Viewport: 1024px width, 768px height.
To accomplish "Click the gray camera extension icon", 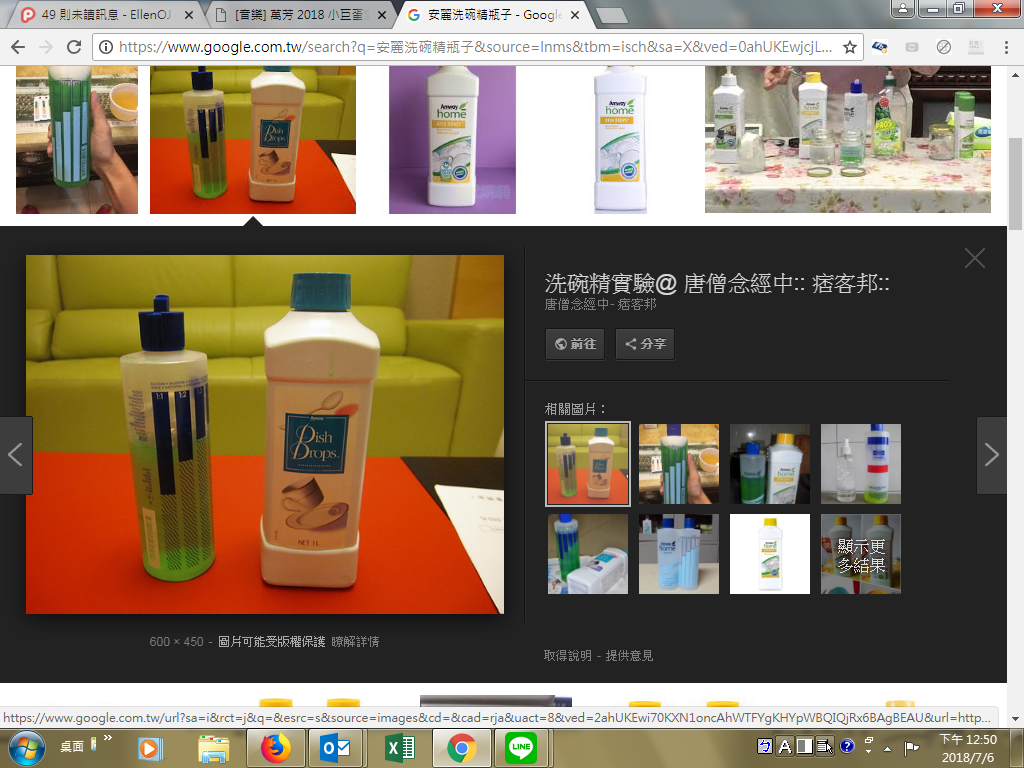I will pyautogui.click(x=912, y=47).
